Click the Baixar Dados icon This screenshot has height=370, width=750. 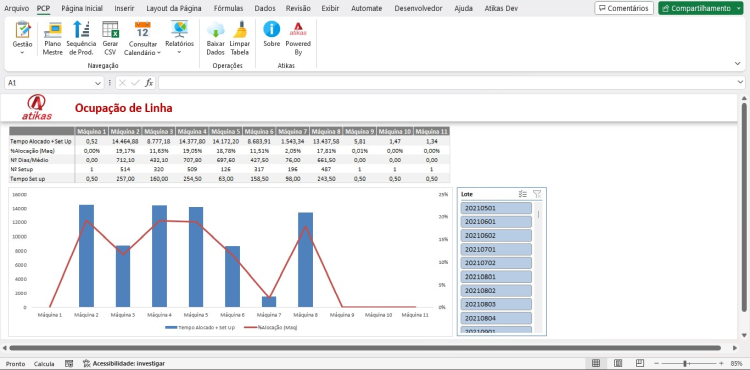(216, 30)
